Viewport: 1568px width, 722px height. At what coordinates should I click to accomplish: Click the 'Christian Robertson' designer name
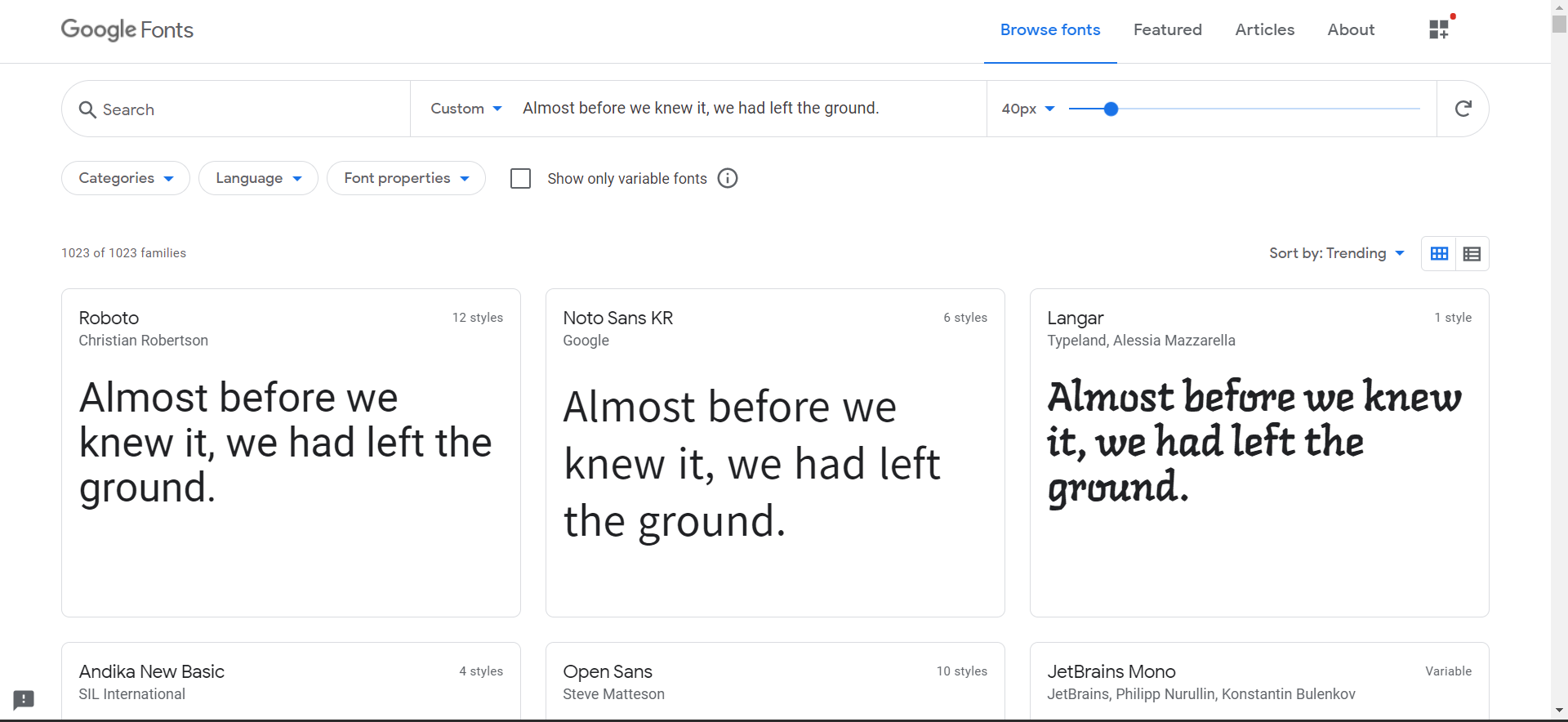143,341
